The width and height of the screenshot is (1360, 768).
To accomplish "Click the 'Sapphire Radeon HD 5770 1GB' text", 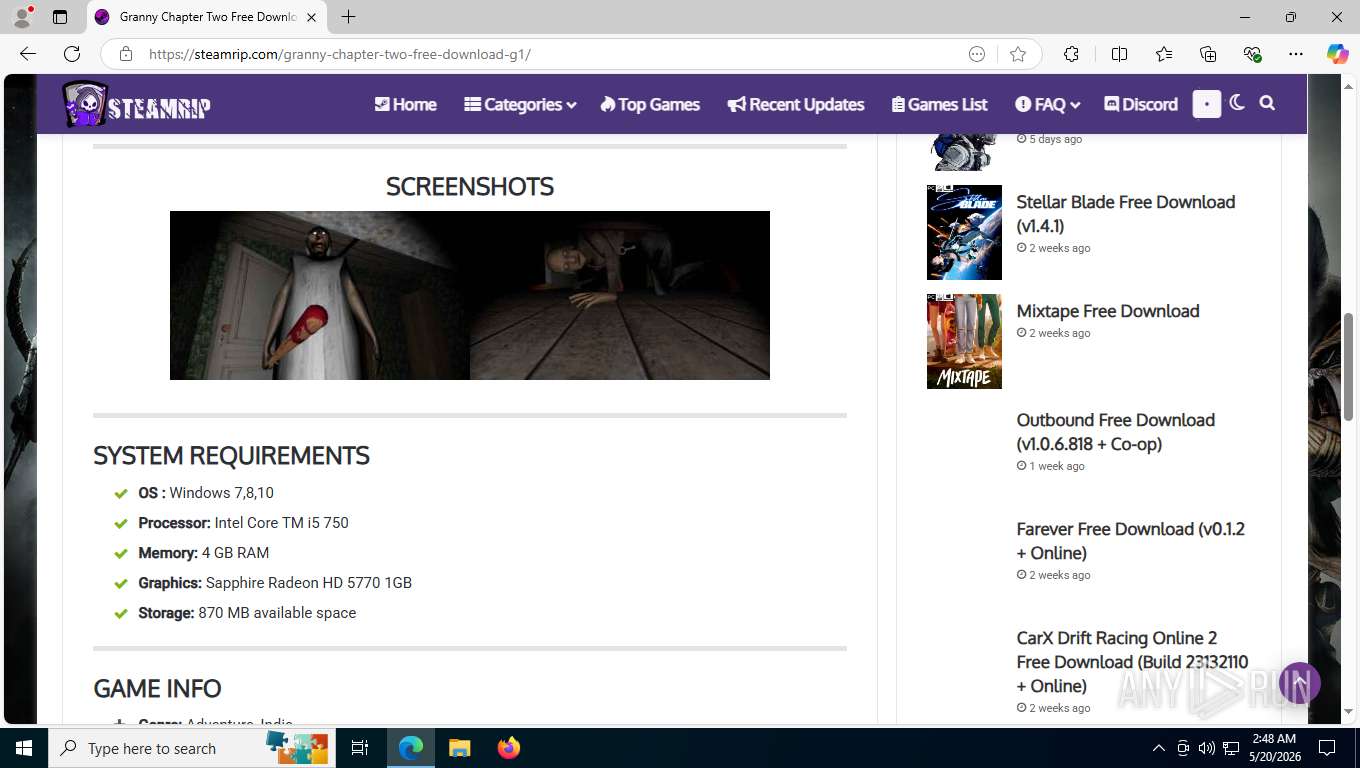I will click(309, 583).
